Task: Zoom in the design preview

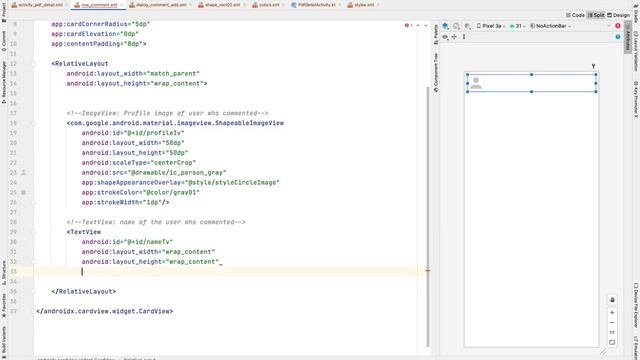Action: pyautogui.click(x=612, y=313)
